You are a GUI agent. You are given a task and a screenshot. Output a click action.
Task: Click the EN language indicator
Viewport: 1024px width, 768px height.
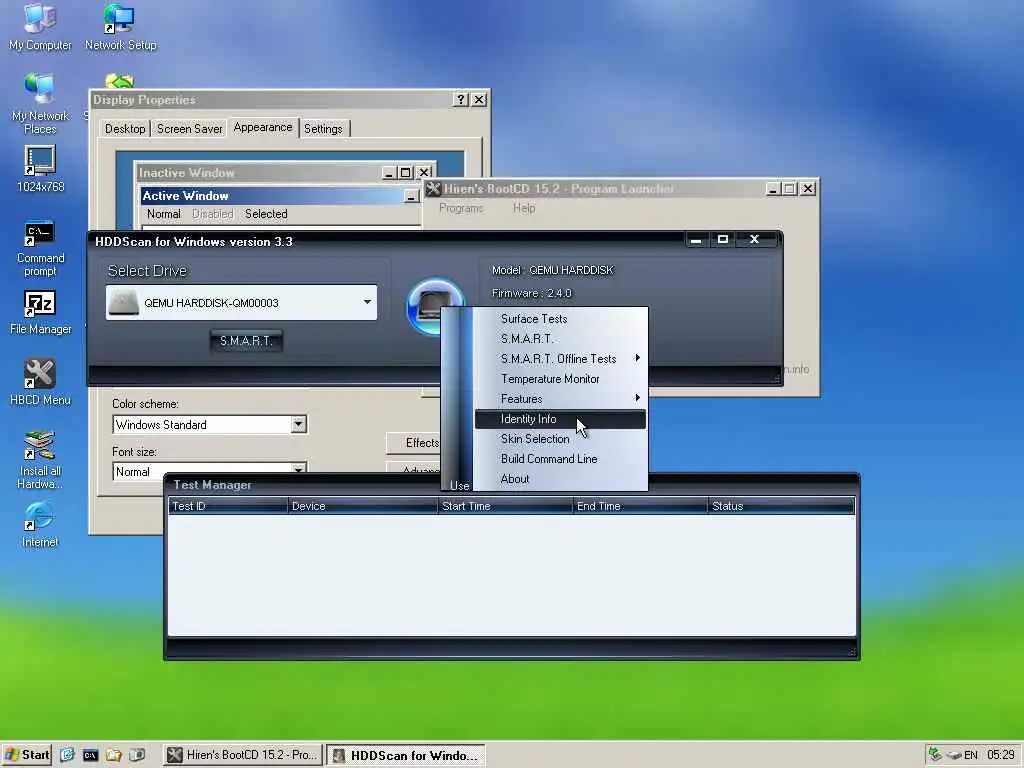tap(970, 755)
